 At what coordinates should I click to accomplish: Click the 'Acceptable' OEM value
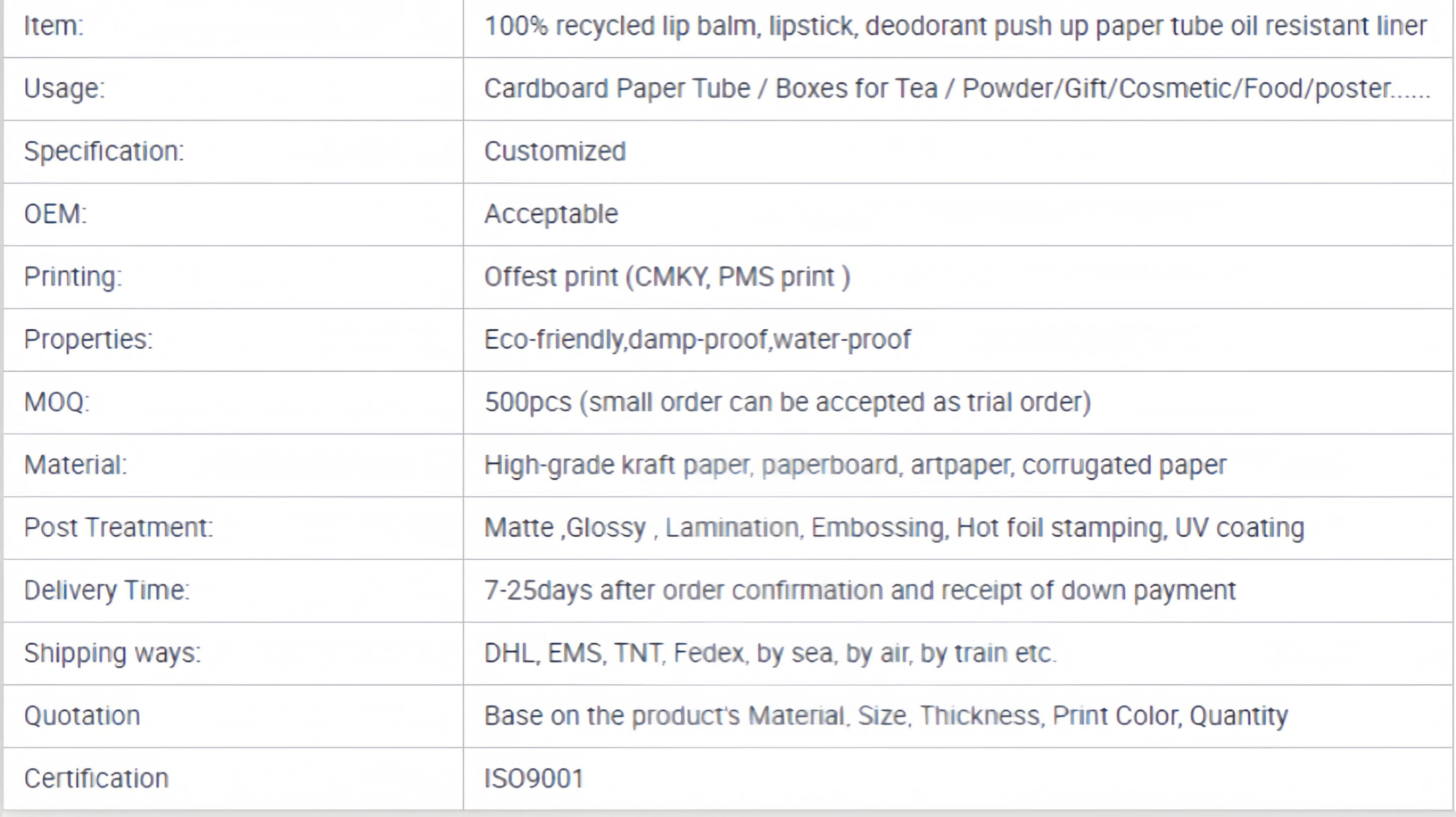pyautogui.click(x=551, y=214)
